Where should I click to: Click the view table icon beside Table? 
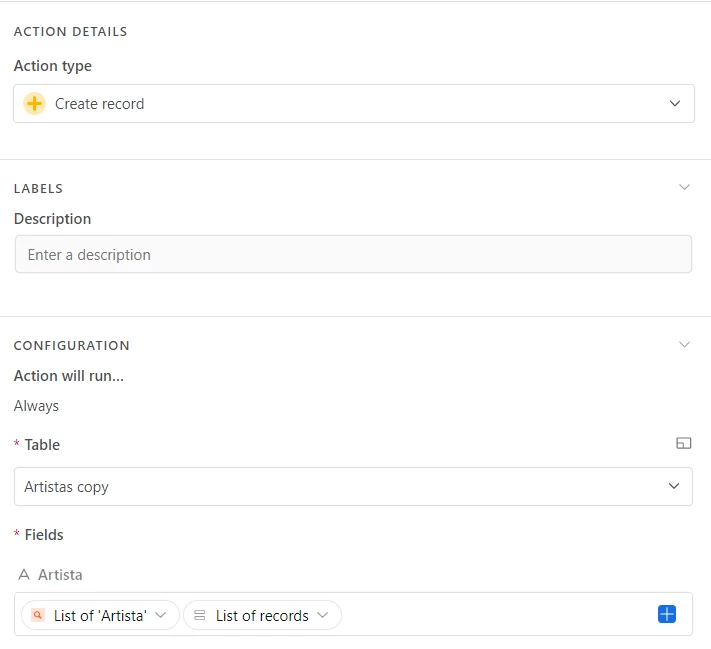[x=683, y=443]
